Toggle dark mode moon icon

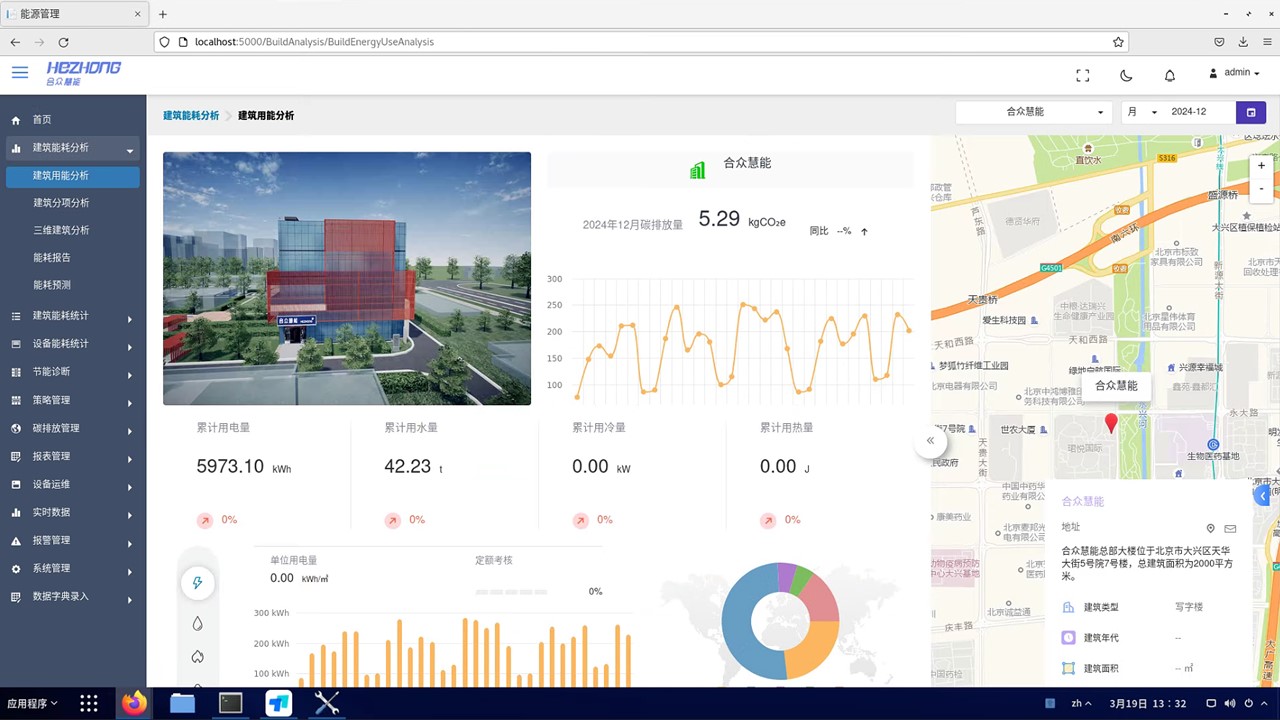pyautogui.click(x=1126, y=75)
